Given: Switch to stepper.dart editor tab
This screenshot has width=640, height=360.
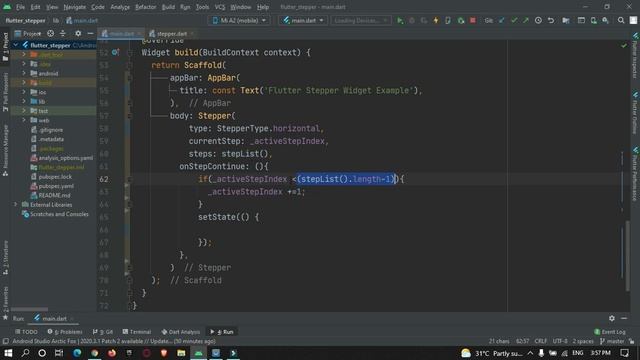Looking at the screenshot, I should (171, 33).
